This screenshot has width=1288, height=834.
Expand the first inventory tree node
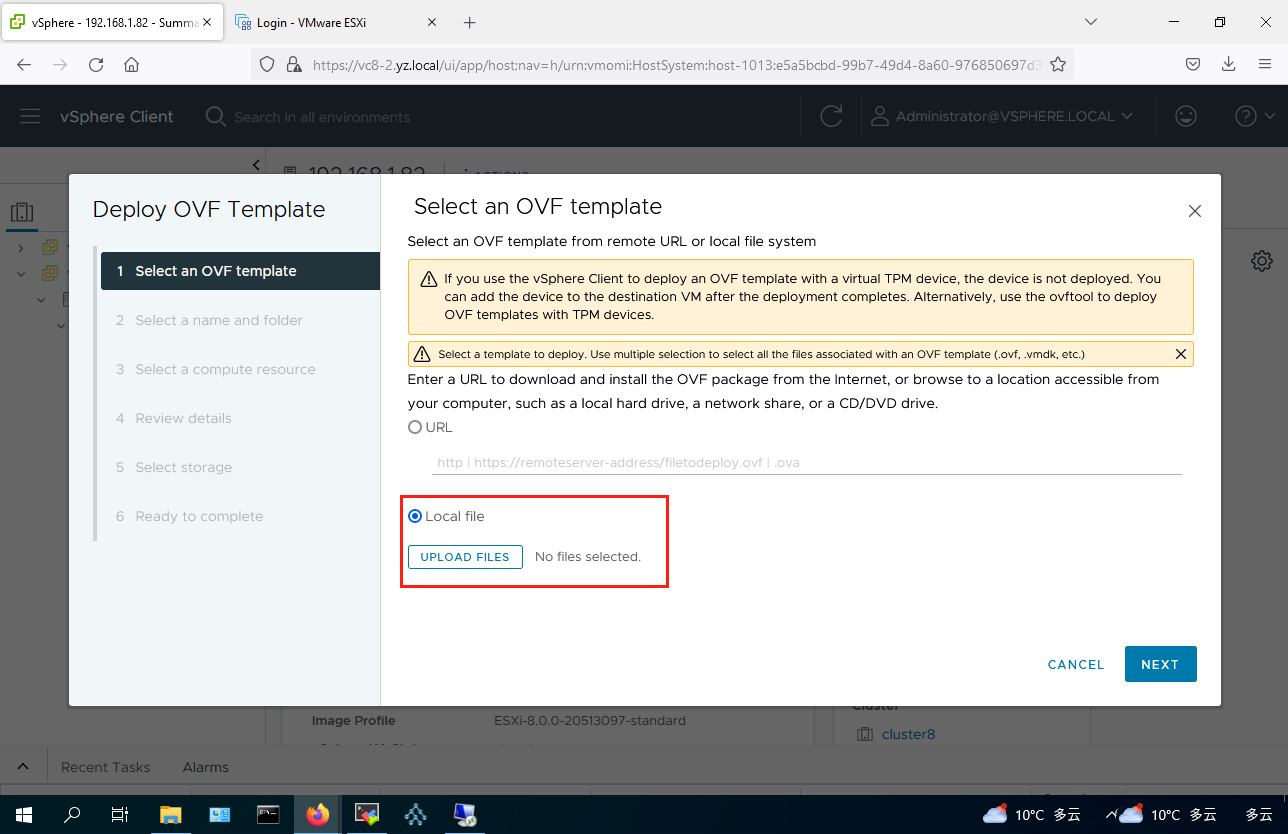point(22,247)
